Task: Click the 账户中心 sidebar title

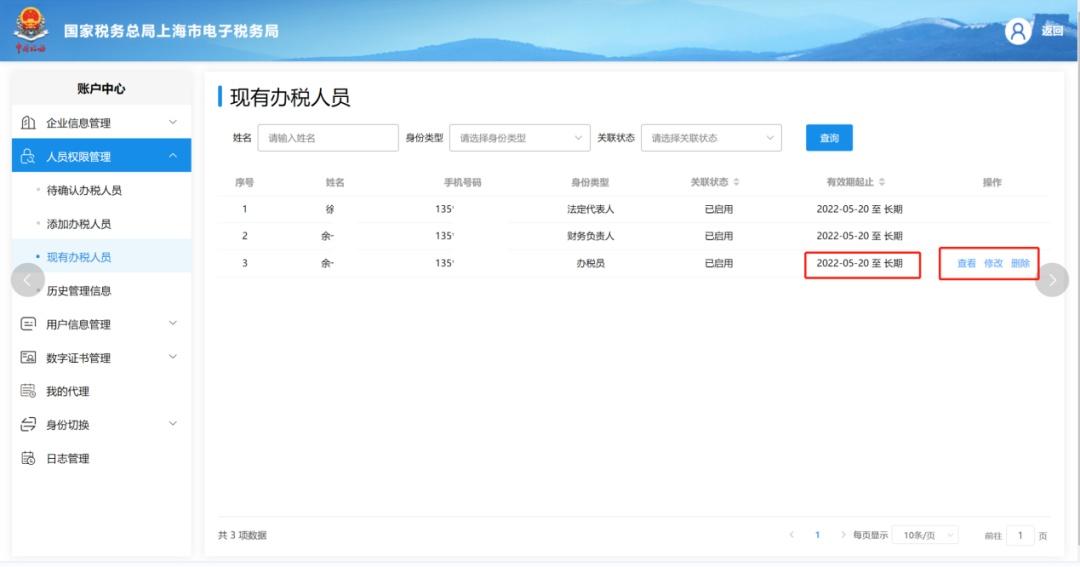Action: pos(101,89)
